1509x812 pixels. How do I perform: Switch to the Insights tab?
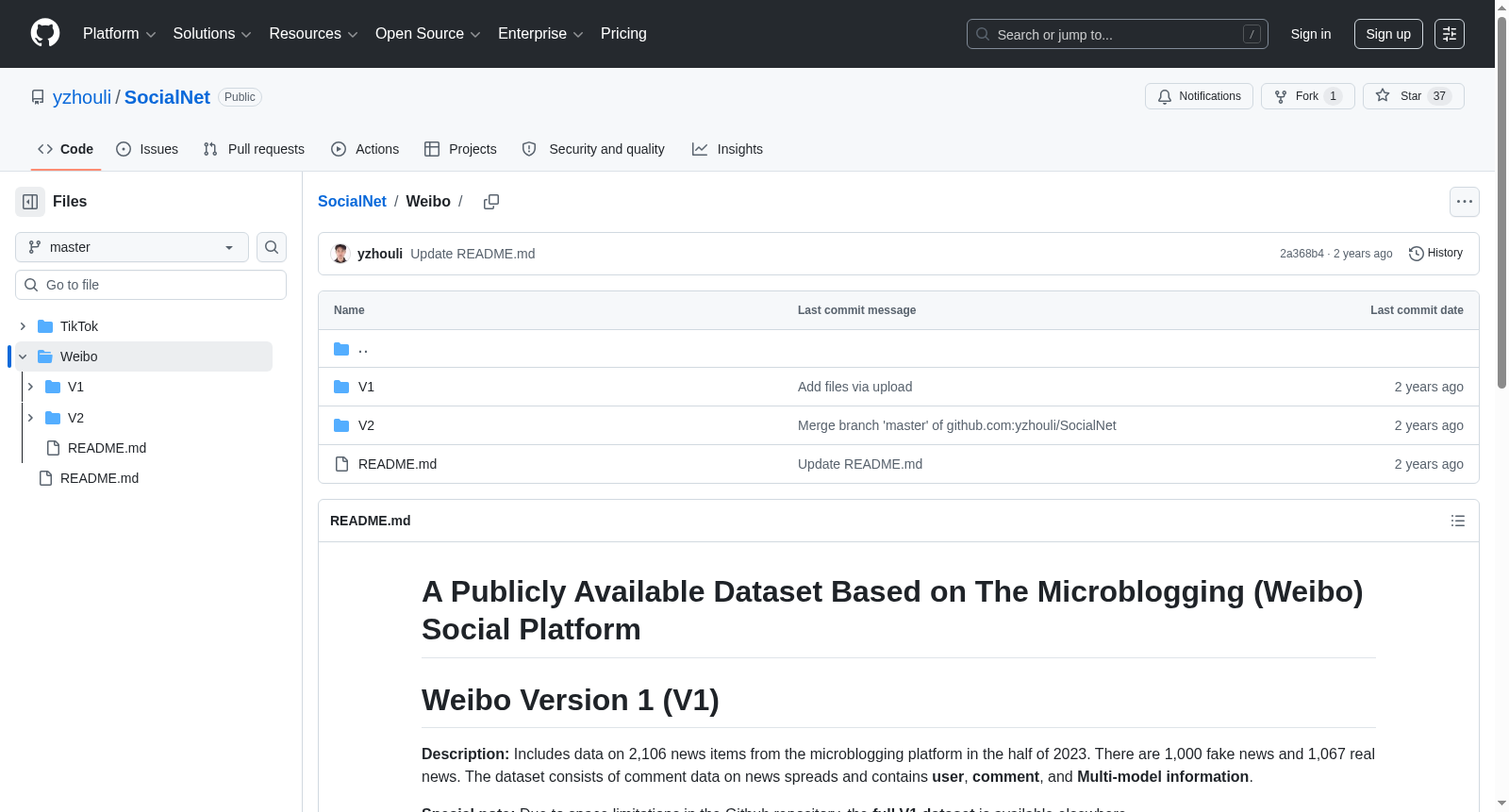point(727,149)
